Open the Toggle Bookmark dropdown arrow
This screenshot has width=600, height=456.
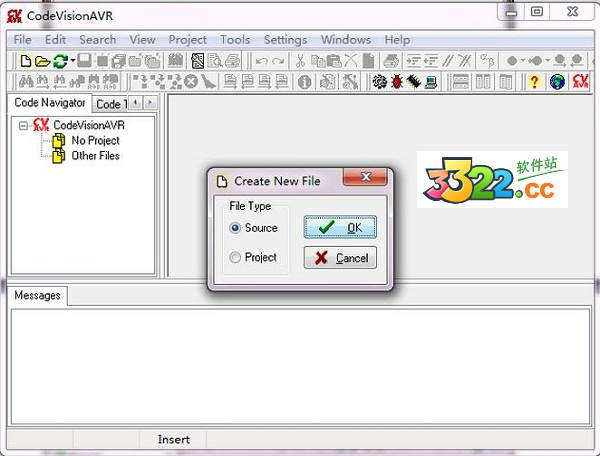click(523, 60)
